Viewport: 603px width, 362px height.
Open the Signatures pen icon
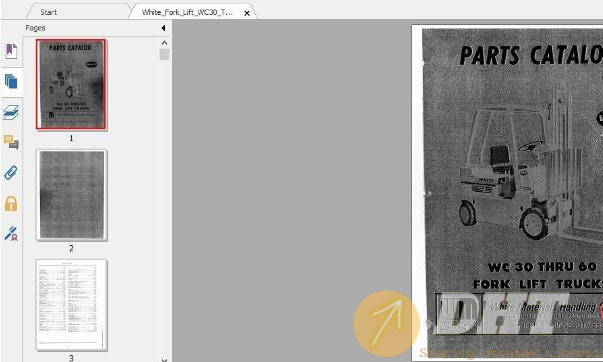[11, 233]
